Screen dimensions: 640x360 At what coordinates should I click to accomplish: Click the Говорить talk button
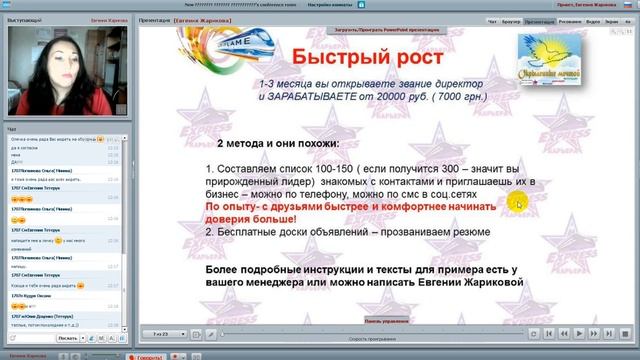146,357
